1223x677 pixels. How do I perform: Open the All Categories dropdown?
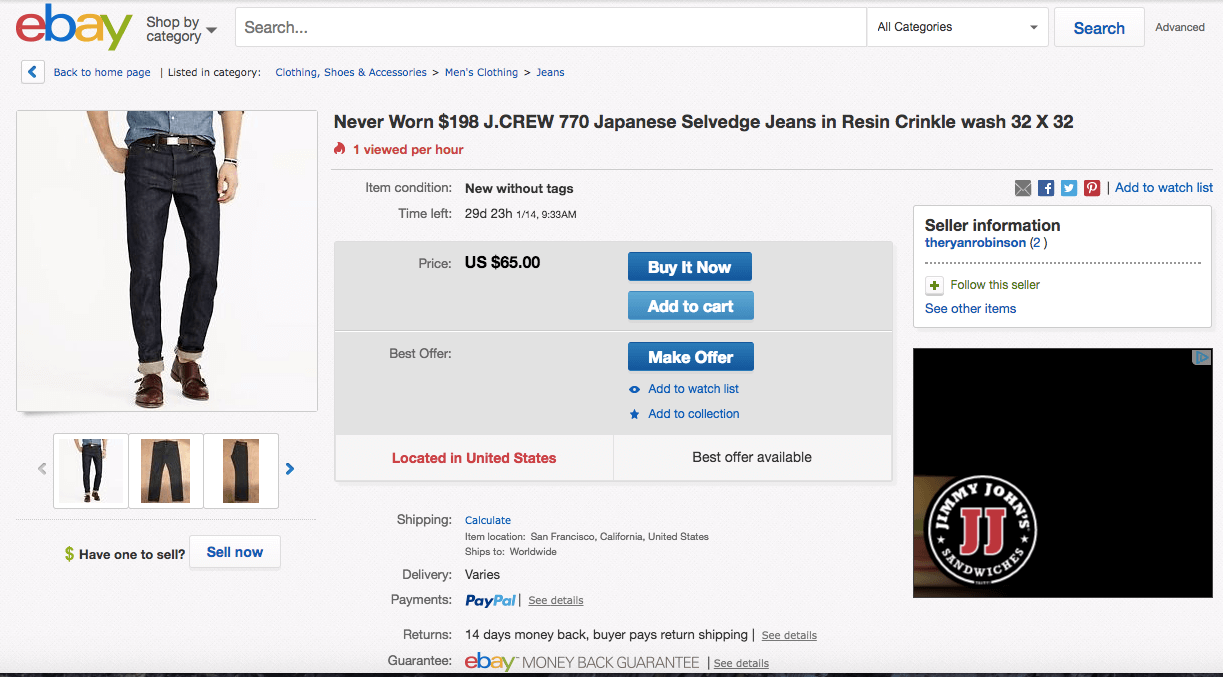pos(956,27)
